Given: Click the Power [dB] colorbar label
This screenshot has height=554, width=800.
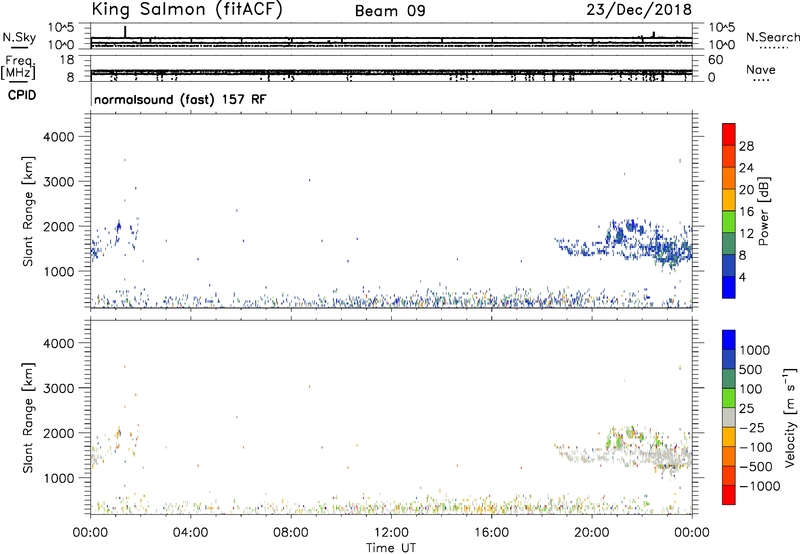Looking at the screenshot, I should [x=764, y=211].
